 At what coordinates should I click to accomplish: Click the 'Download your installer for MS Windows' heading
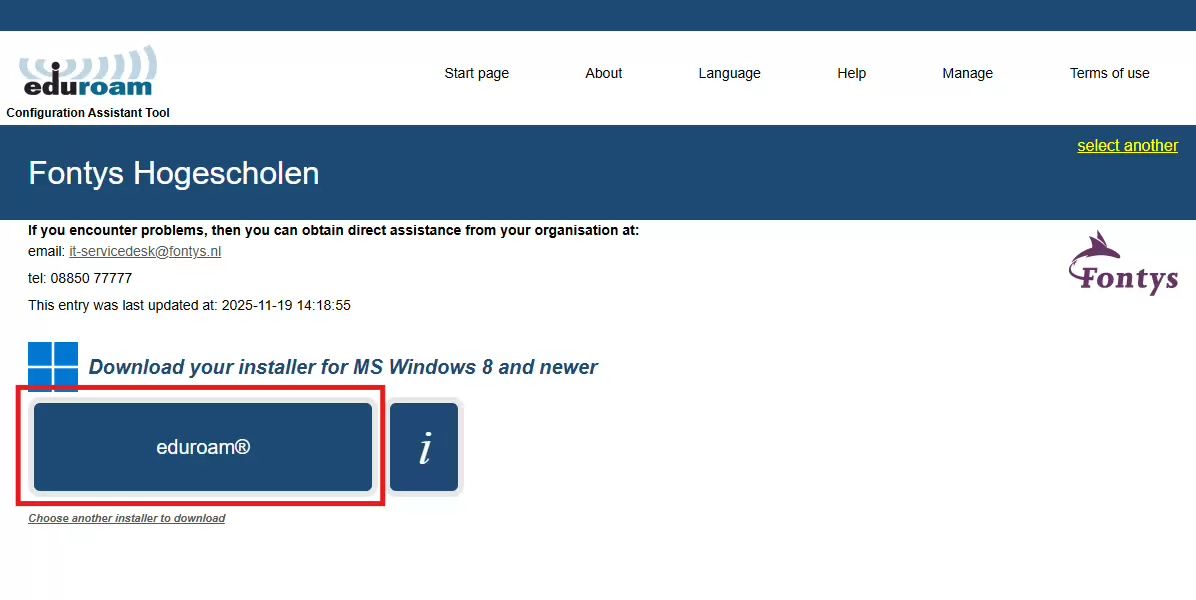click(343, 367)
